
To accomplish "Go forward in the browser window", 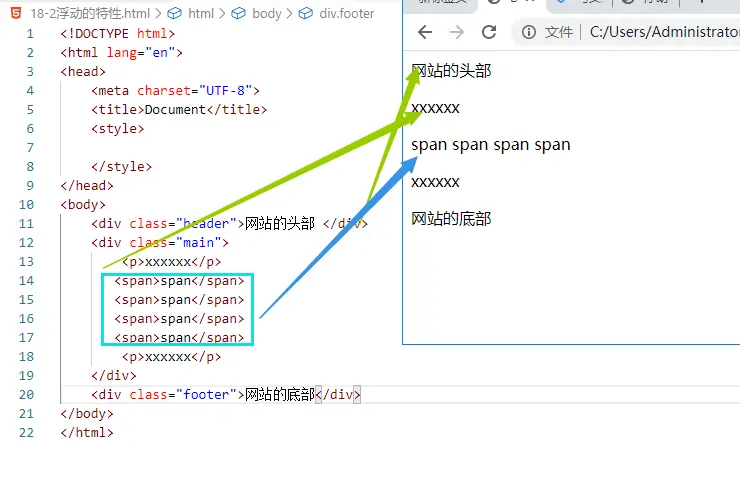I will tap(456, 32).
